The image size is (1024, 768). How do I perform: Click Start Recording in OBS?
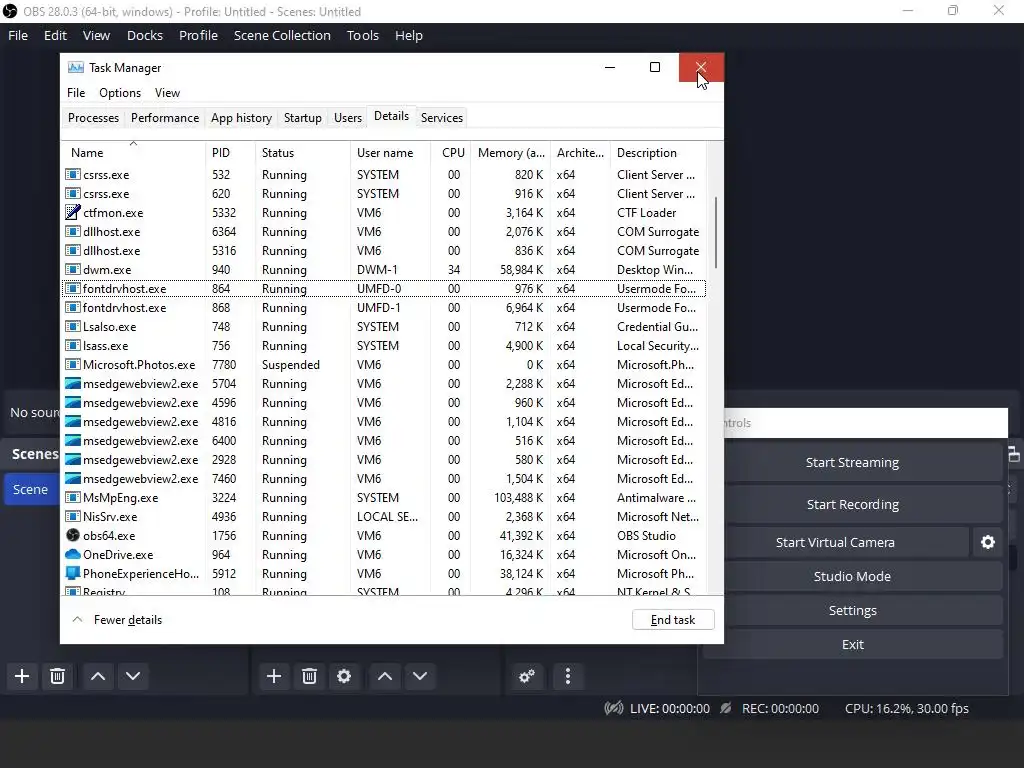[852, 504]
